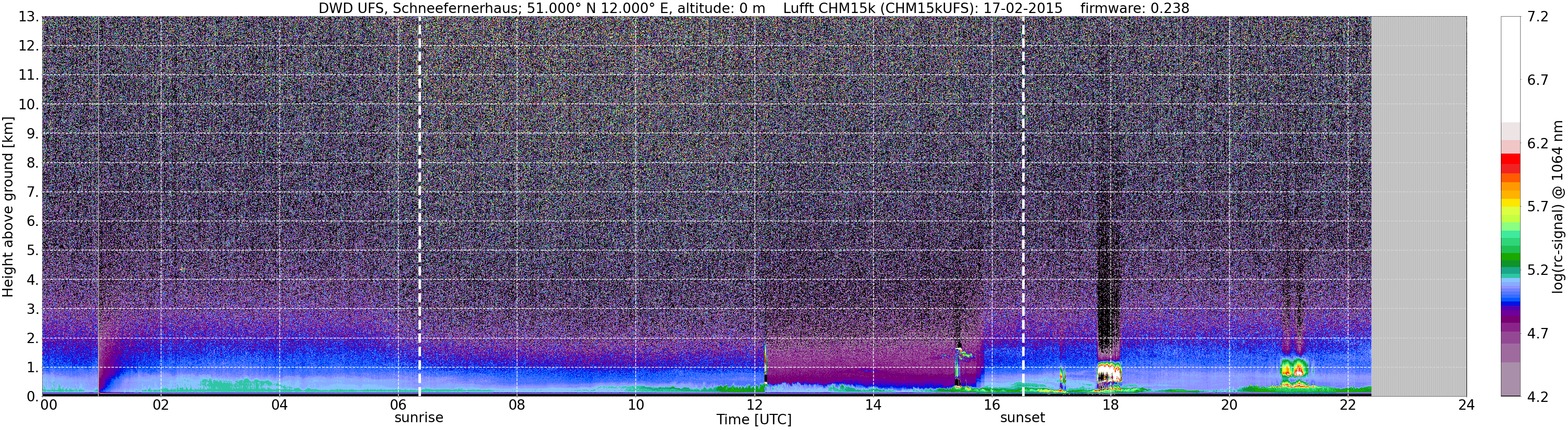Click the grey no-data region after 22 UTC
This screenshot has width=1568, height=430.
[x=1418, y=207]
